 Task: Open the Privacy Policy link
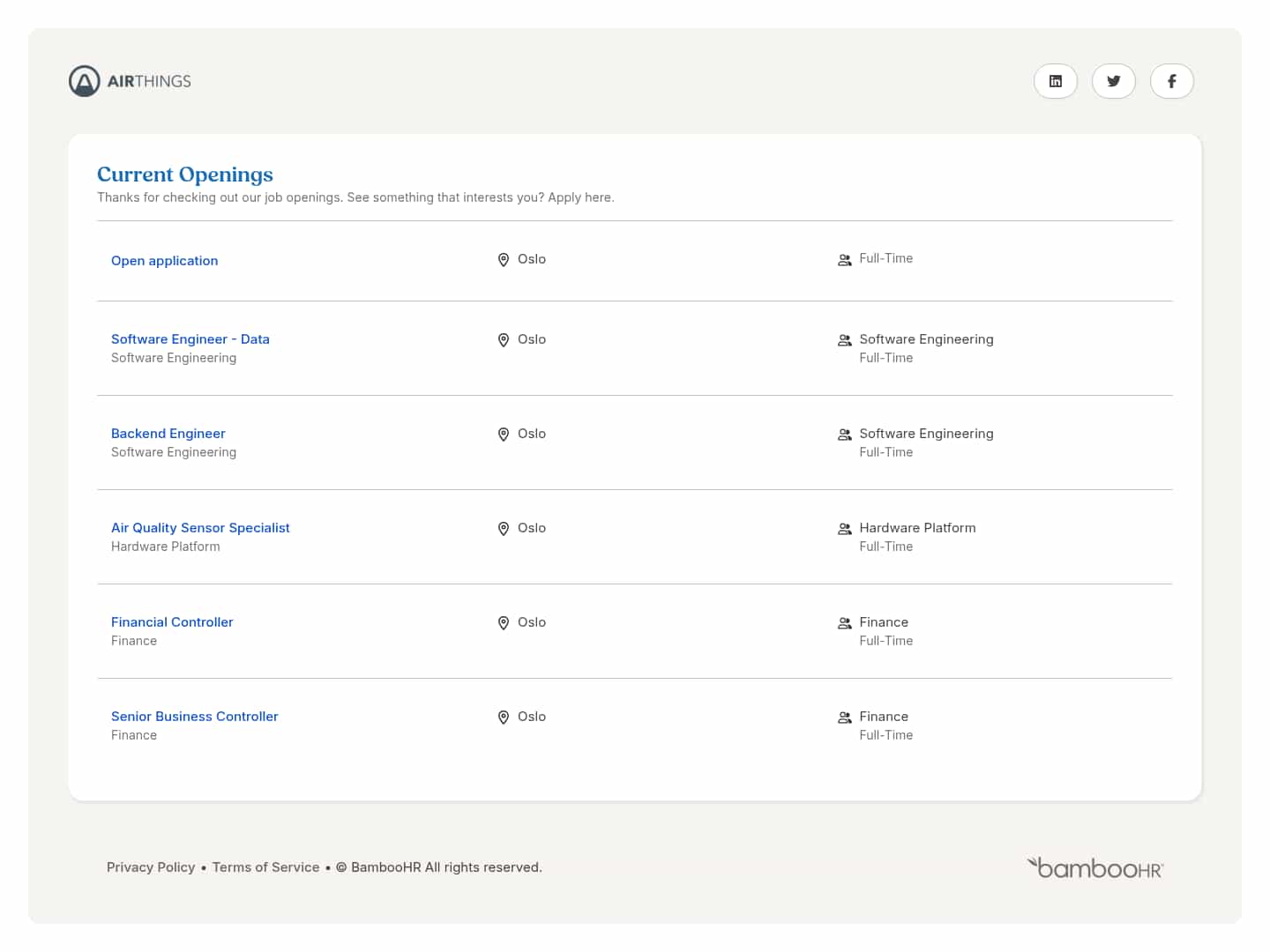point(151,867)
